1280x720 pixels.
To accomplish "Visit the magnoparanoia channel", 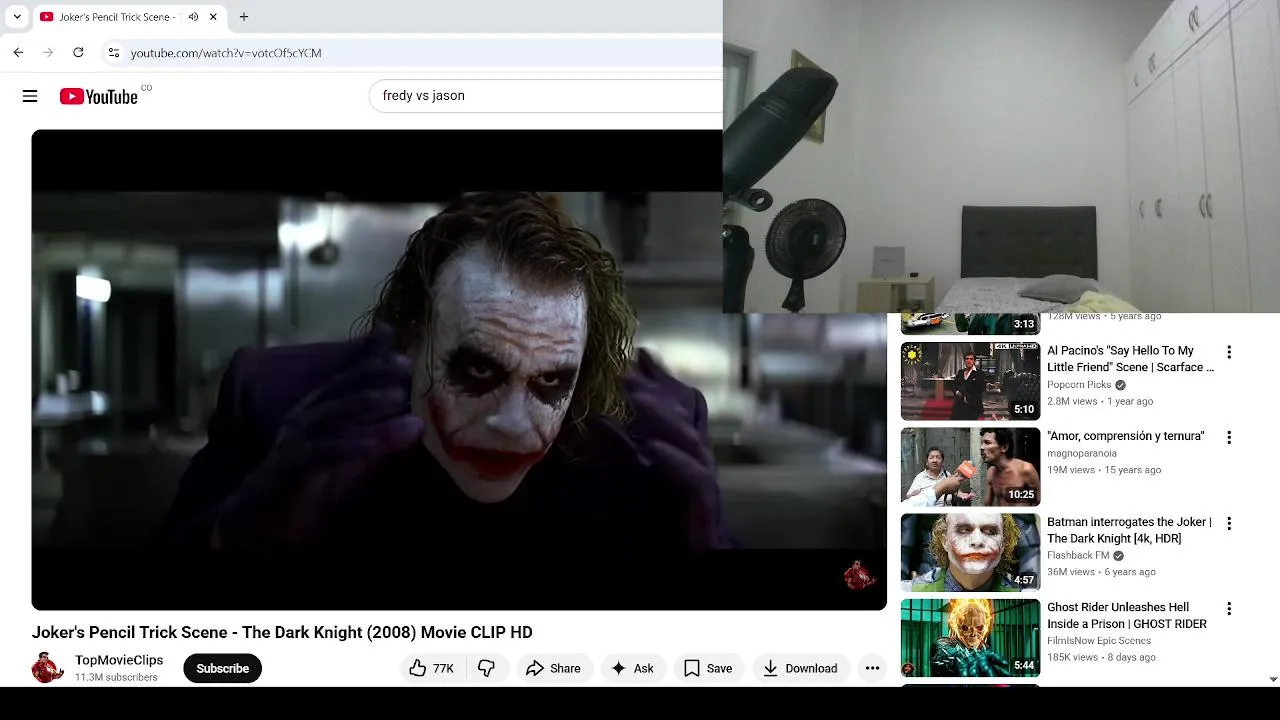I will click(x=1082, y=453).
